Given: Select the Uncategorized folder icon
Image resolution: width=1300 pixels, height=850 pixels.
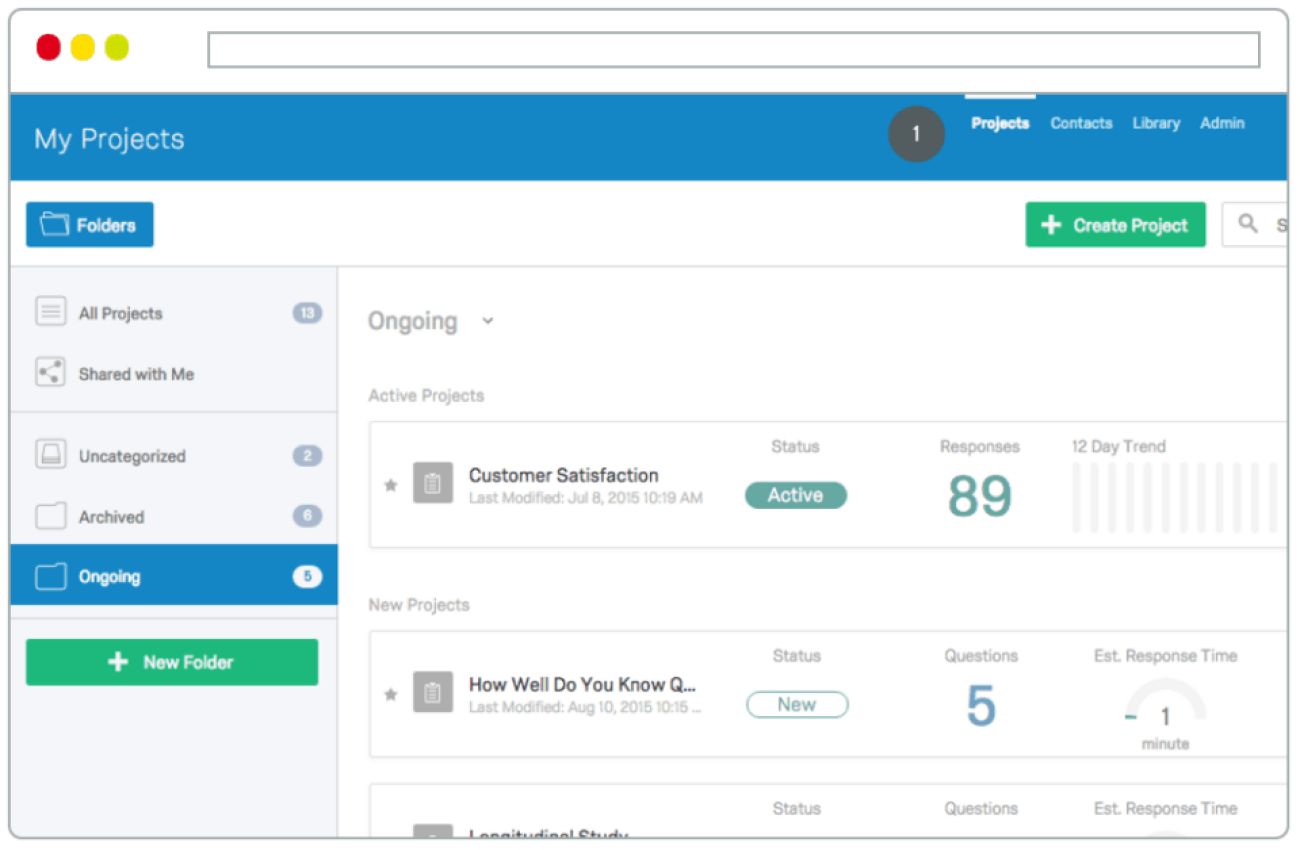Looking at the screenshot, I should tap(50, 455).
